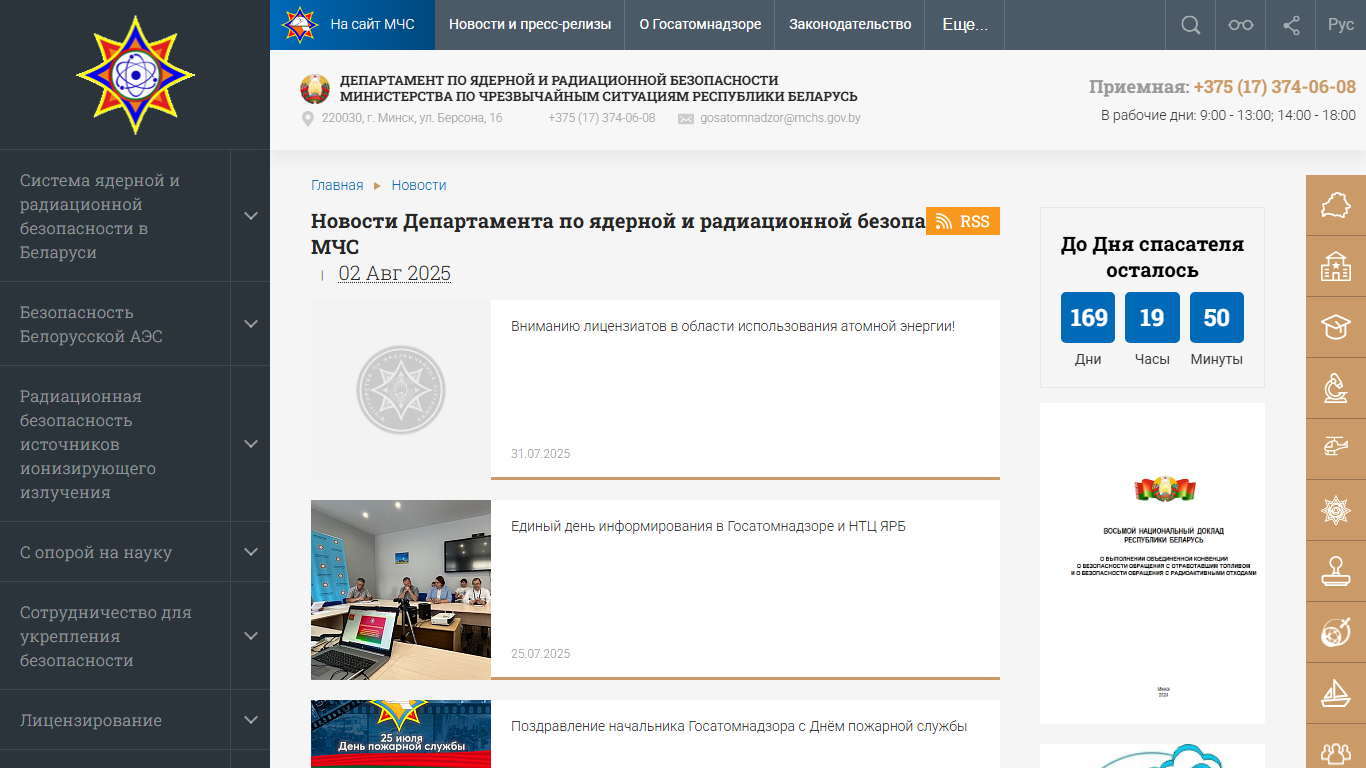Expand the С опорой на науку arrow
This screenshot has height=768, width=1366.
251,552
